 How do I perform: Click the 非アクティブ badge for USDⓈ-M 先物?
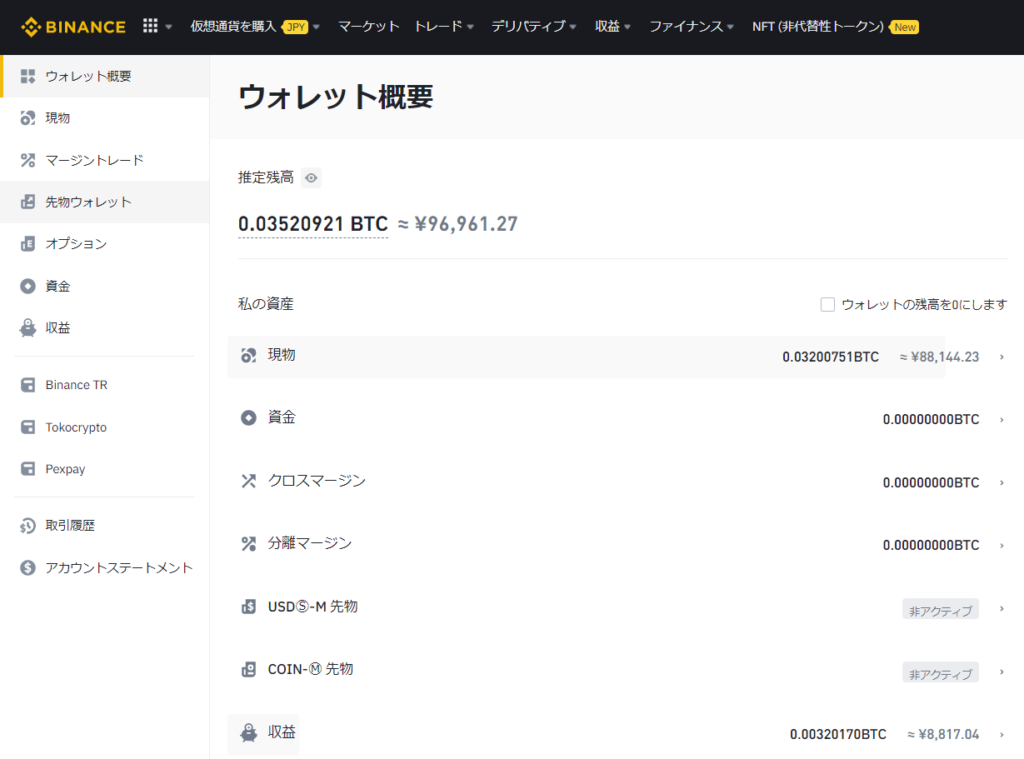click(940, 610)
